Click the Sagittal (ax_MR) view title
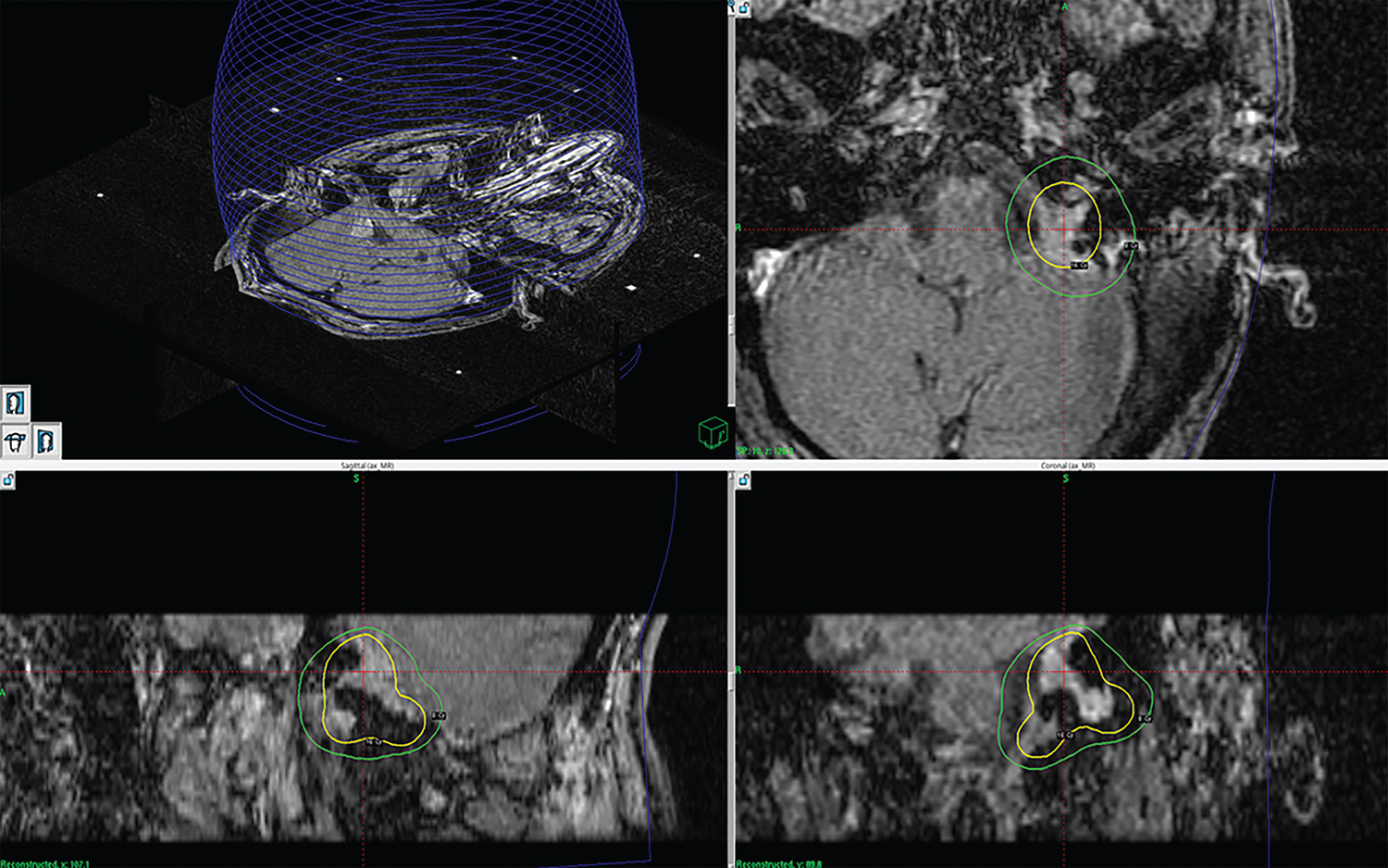Viewport: 1388px width, 868px height. 367,465
